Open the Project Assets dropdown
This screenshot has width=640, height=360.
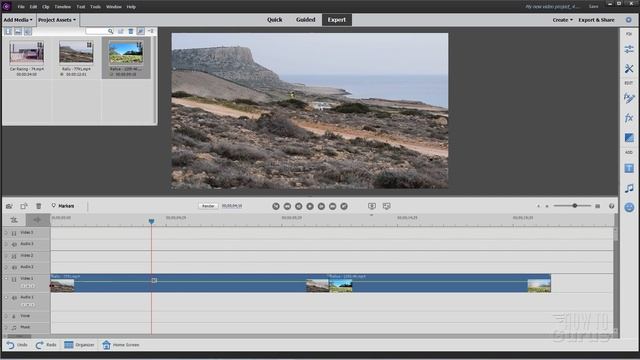point(57,20)
